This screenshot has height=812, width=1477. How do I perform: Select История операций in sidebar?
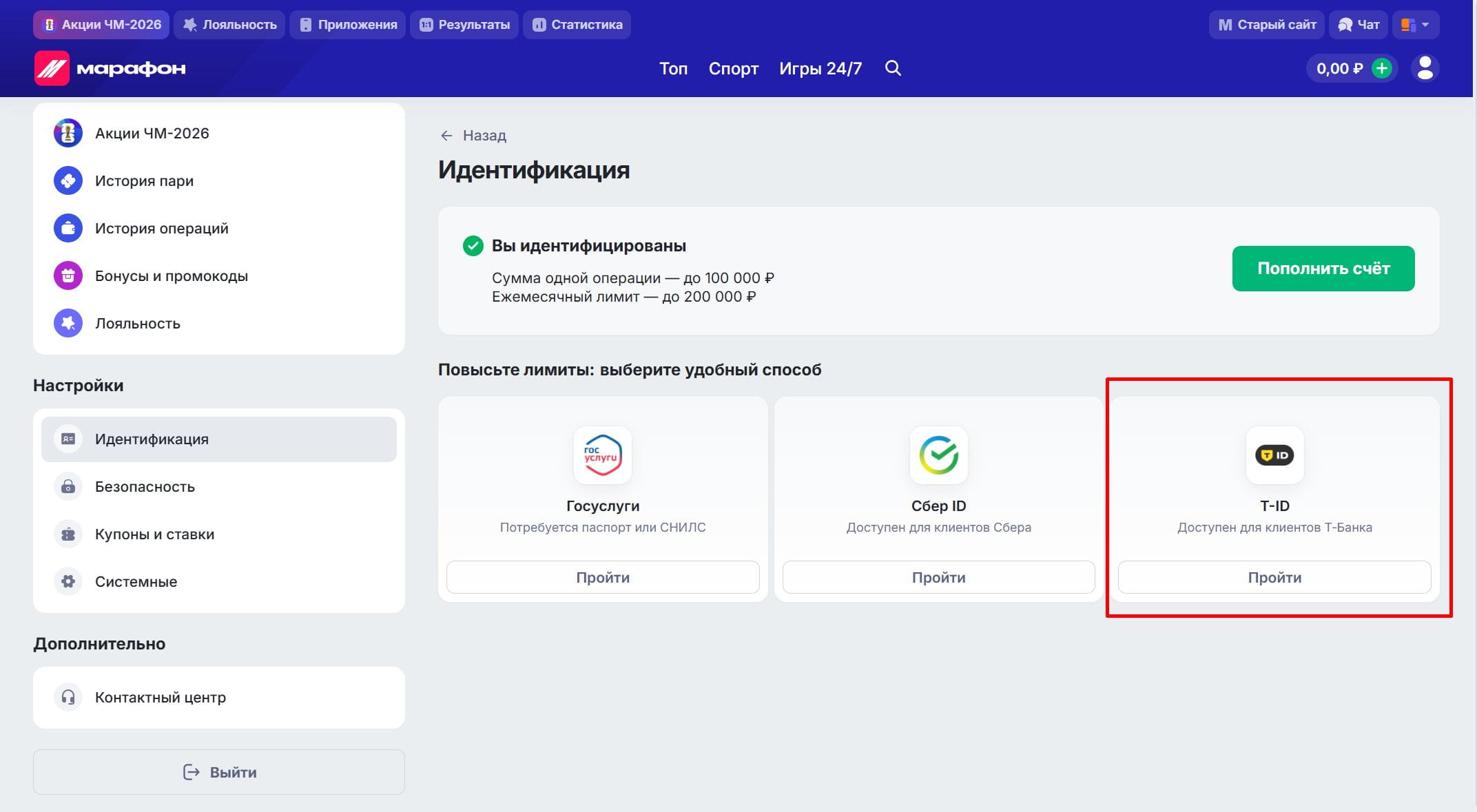219,228
